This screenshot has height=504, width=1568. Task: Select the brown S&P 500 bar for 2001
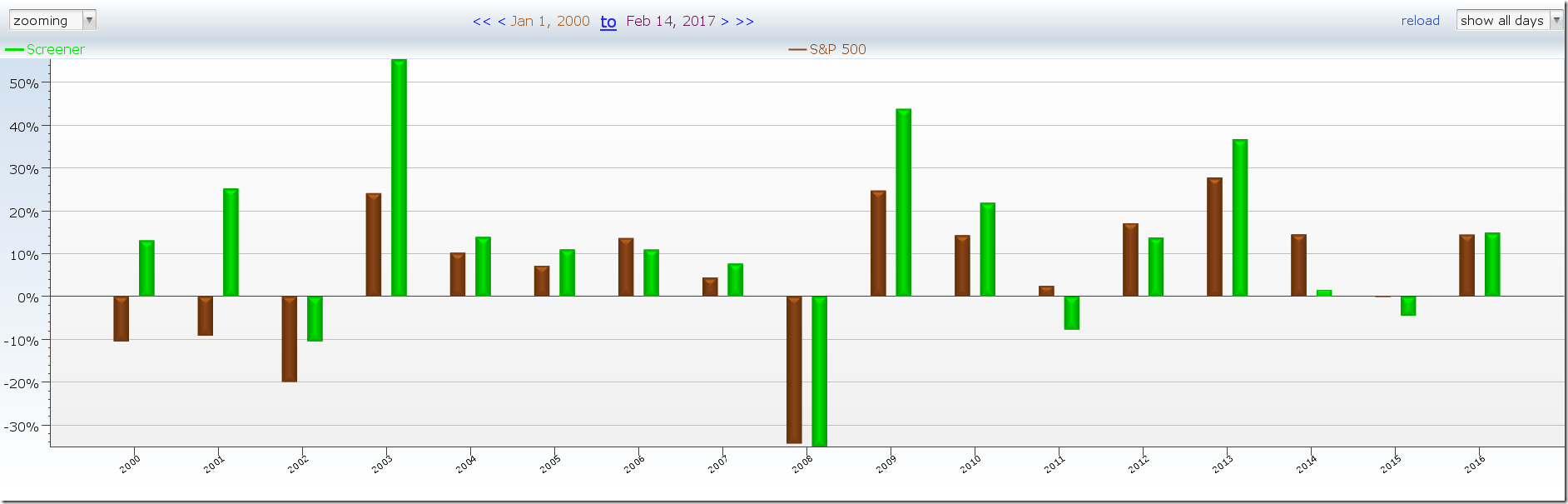206,316
